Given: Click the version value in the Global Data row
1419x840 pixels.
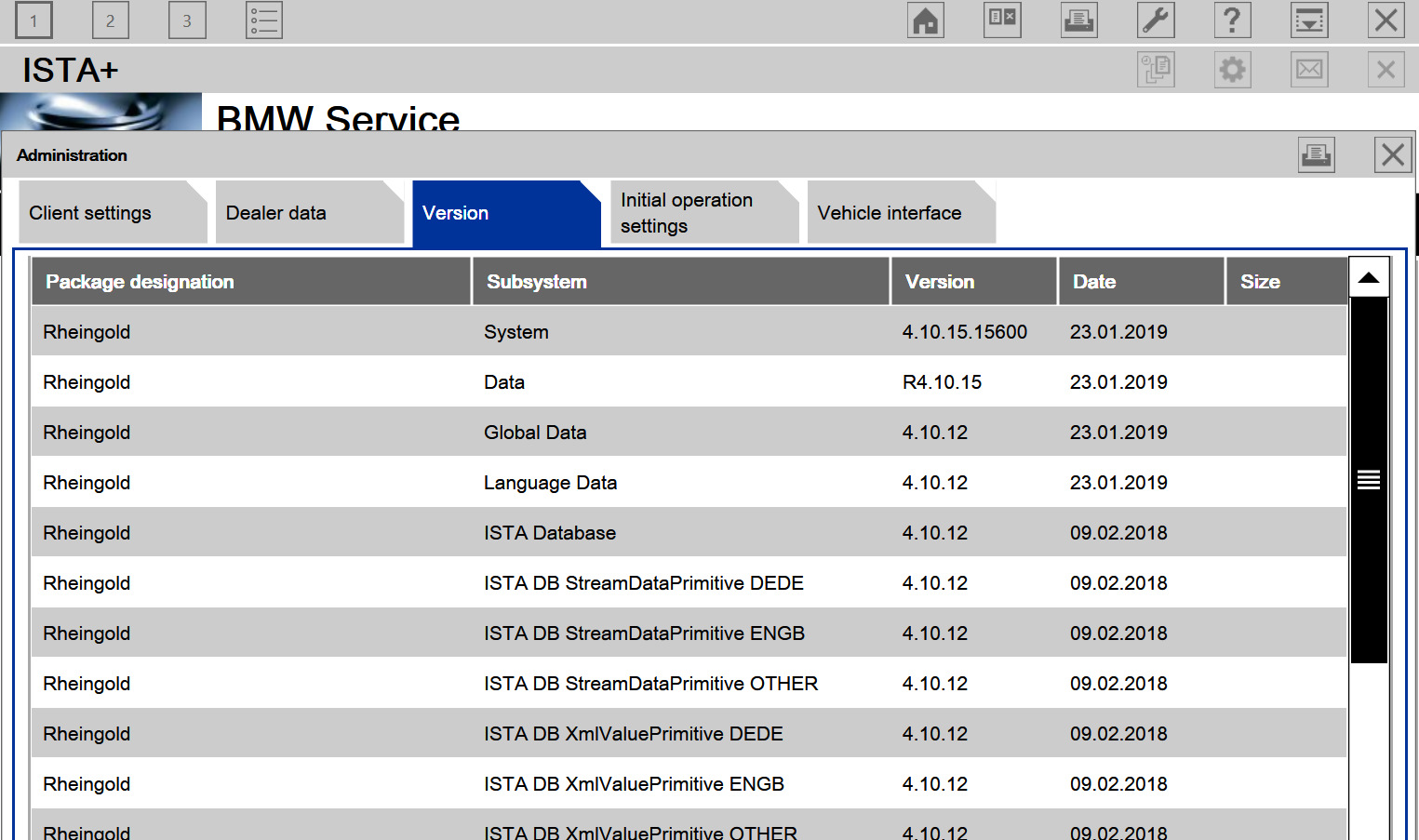Looking at the screenshot, I should pos(934,433).
